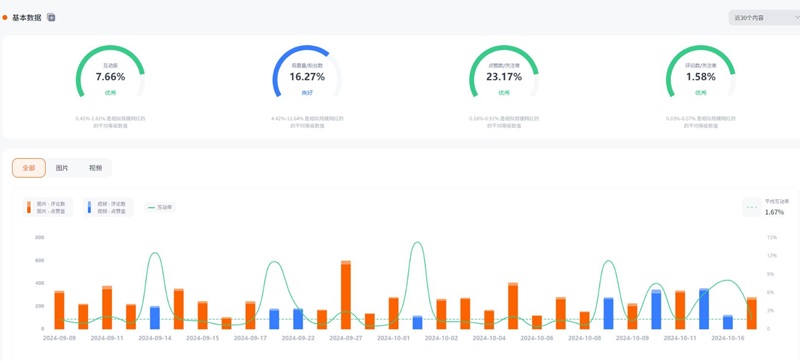800x361 pixels.
Task: Select the orange bar above 2024-10-06
Action: pyautogui.click(x=537, y=322)
